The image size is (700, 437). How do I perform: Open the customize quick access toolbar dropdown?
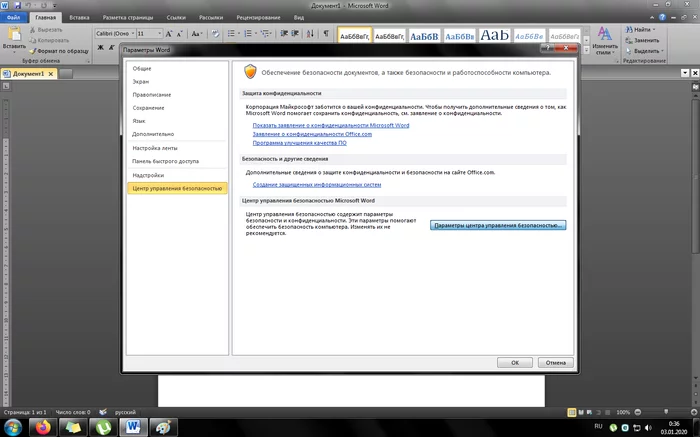[55, 6]
